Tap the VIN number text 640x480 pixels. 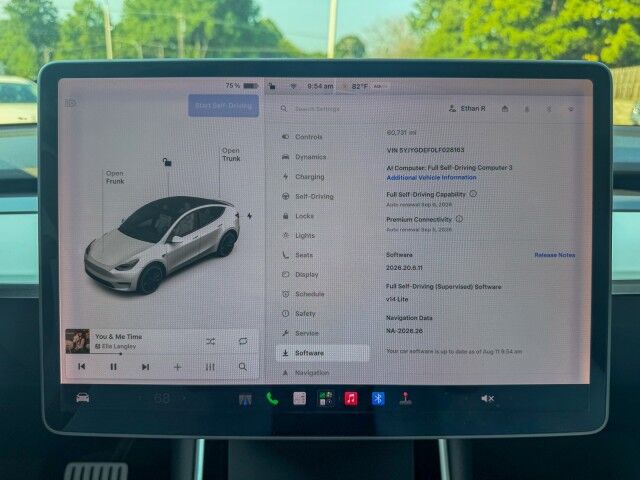click(x=425, y=150)
